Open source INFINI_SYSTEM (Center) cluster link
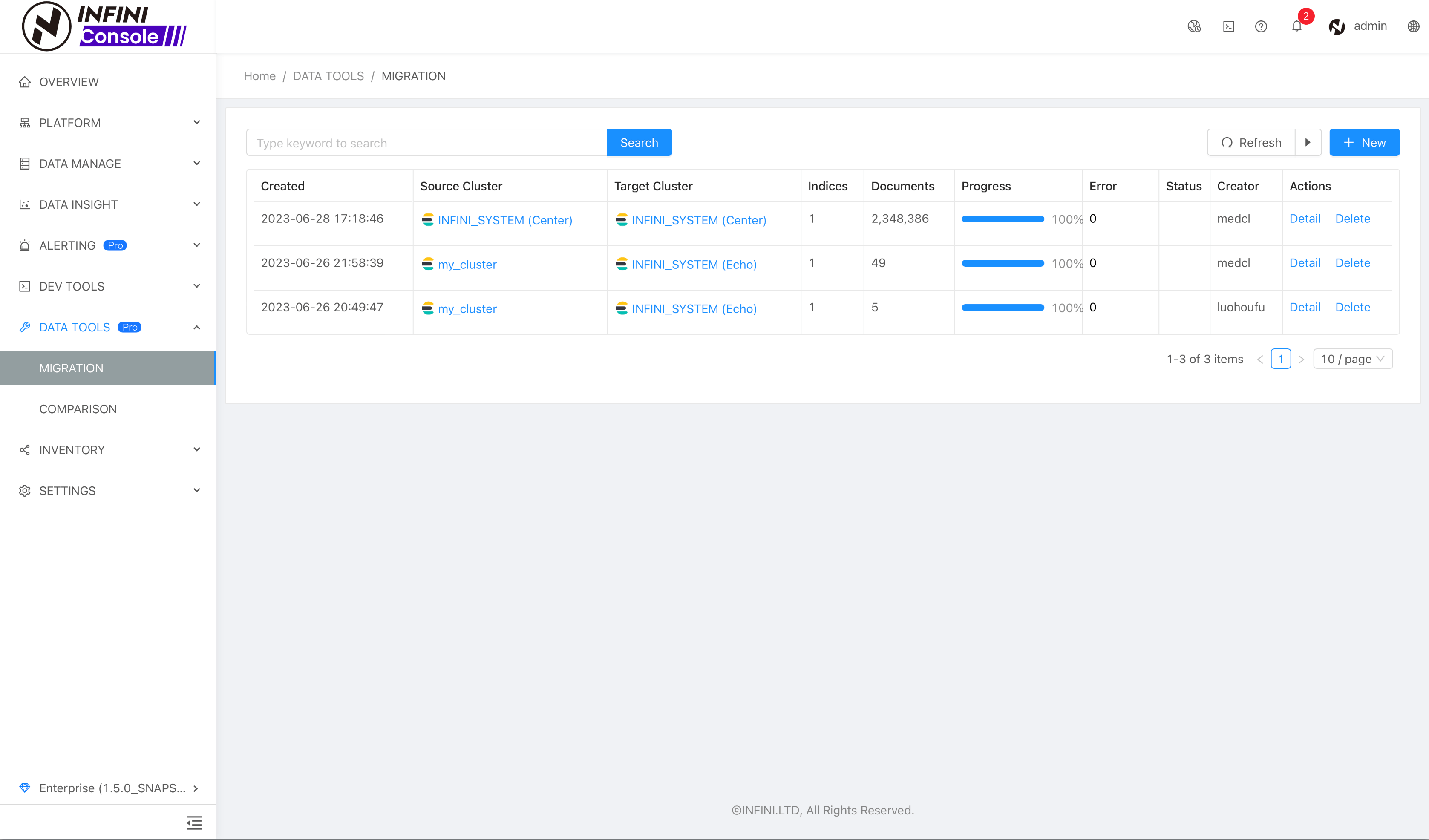 click(505, 220)
